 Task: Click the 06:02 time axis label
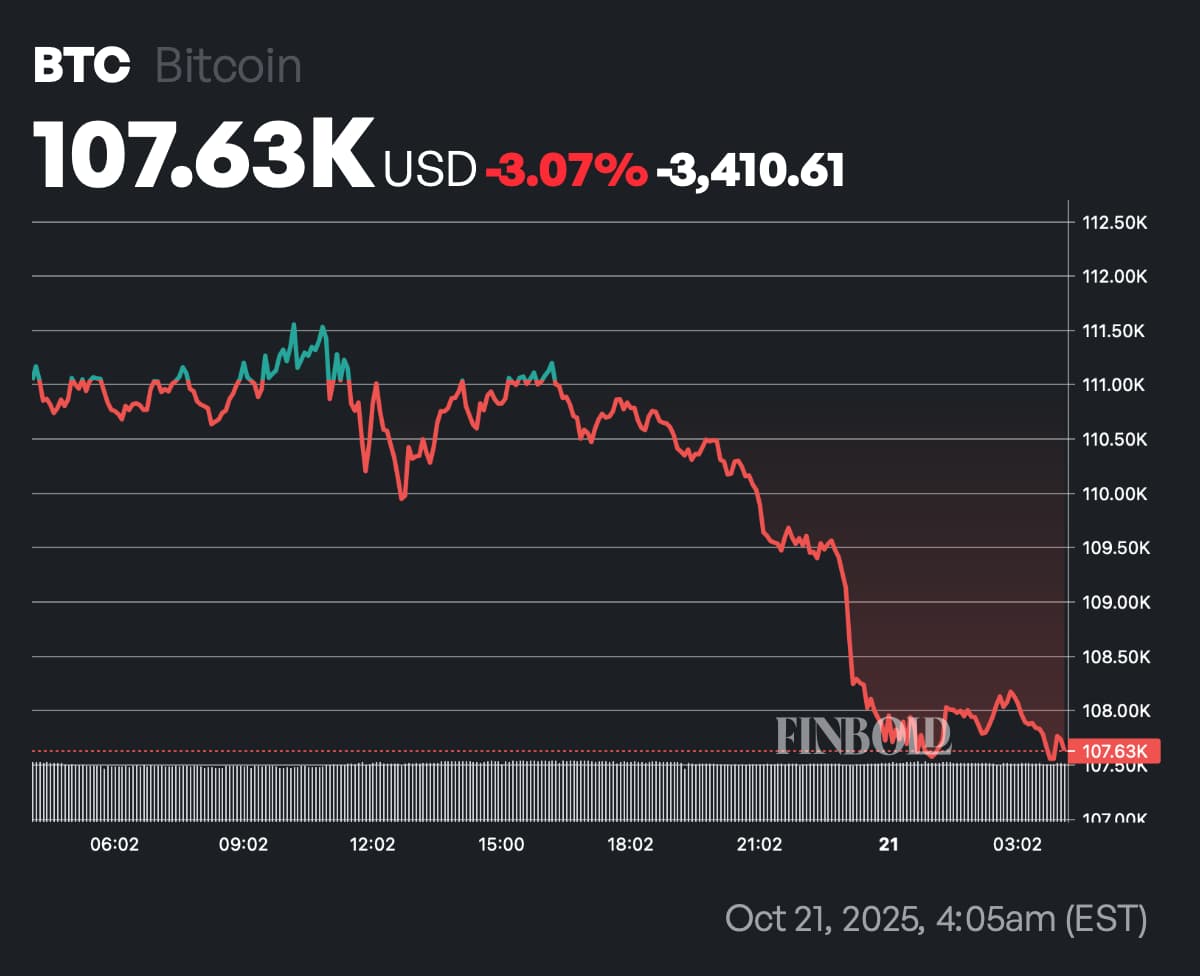(114, 844)
